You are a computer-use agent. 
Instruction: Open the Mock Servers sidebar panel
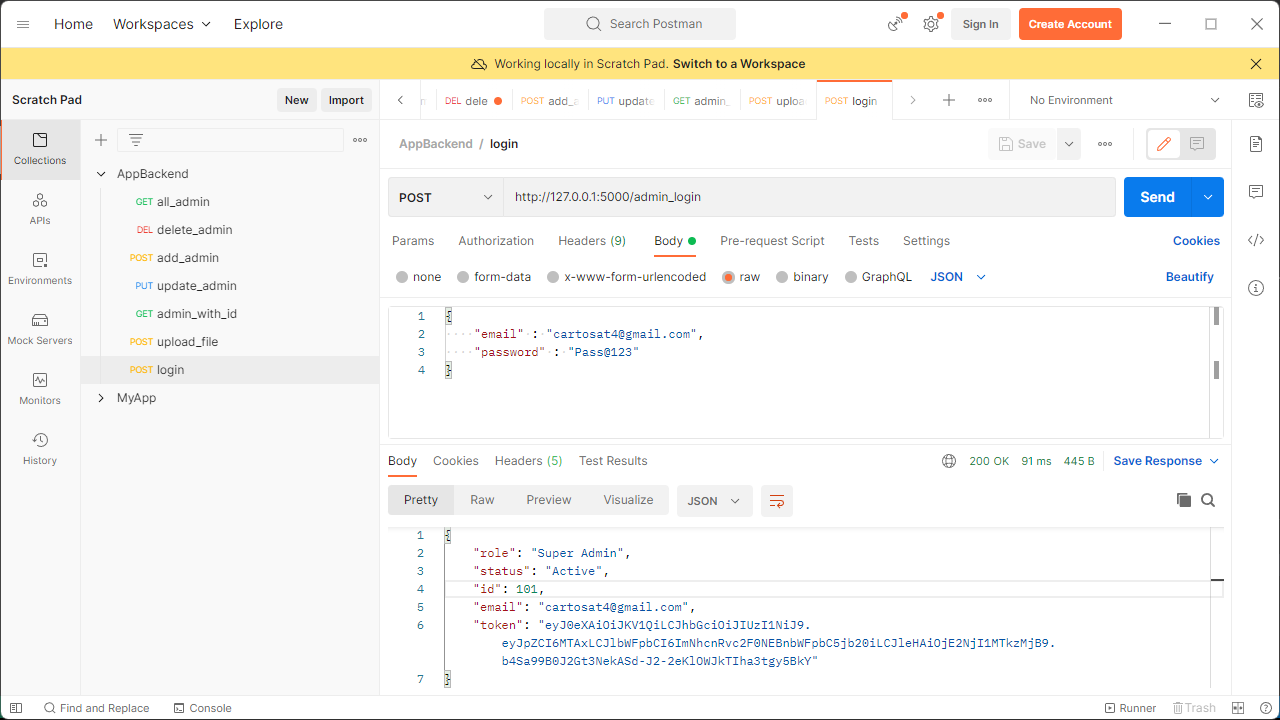pyautogui.click(x=40, y=329)
